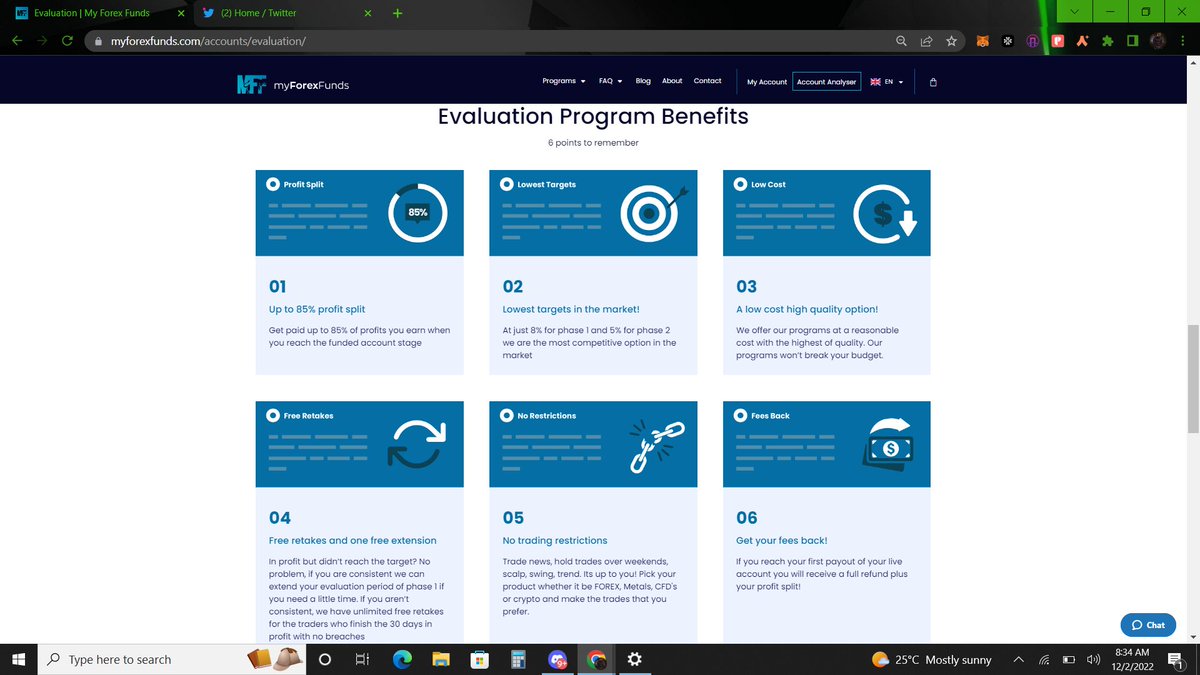The image size is (1200, 675).
Task: Select the No Restrictions radio circle
Action: pos(507,415)
